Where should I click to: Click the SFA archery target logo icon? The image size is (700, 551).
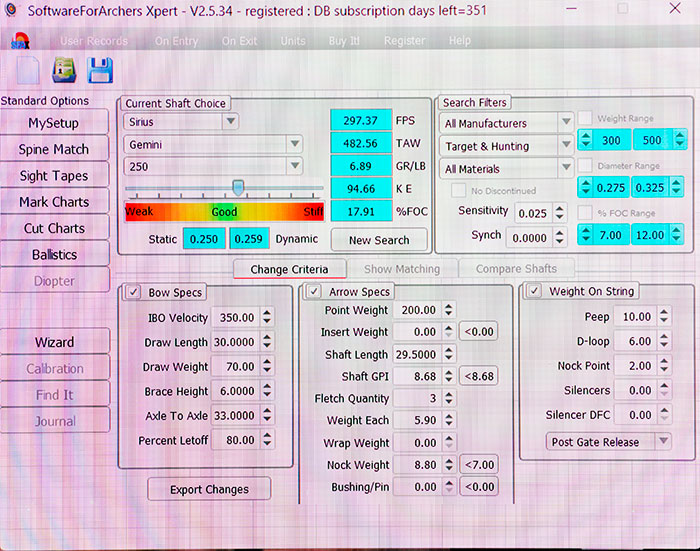tap(19, 42)
